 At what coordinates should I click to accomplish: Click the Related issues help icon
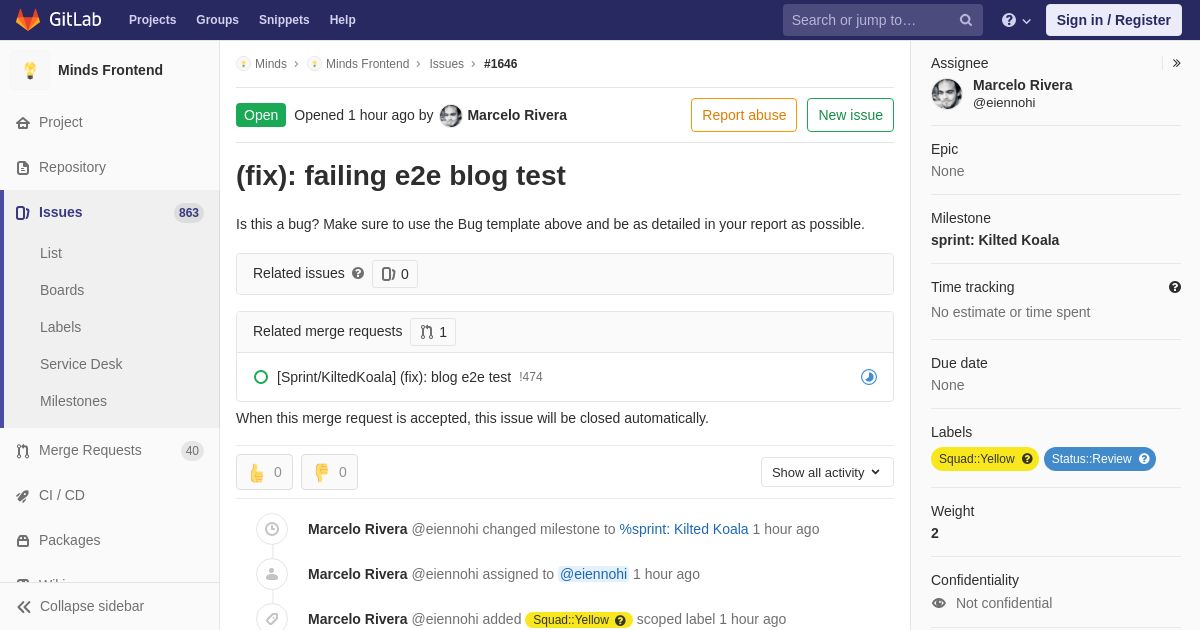(358, 273)
